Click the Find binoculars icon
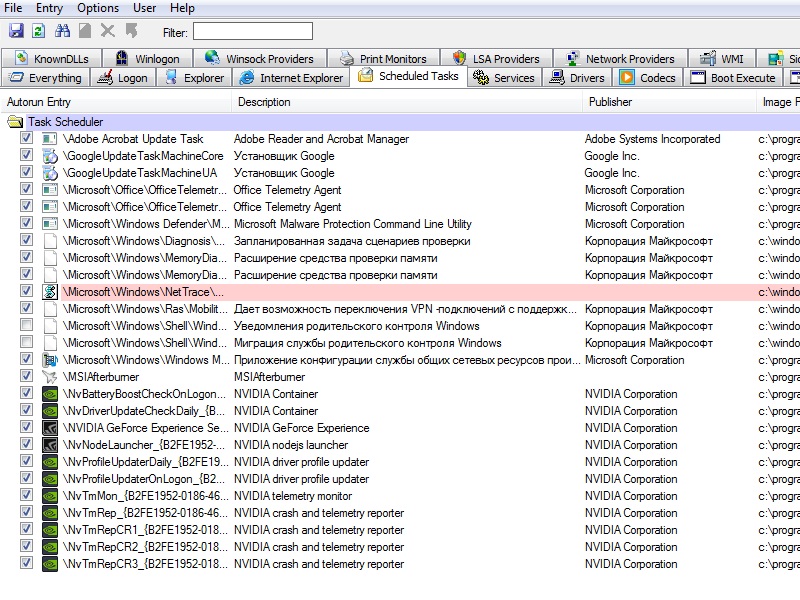800x600 pixels. 62,31
